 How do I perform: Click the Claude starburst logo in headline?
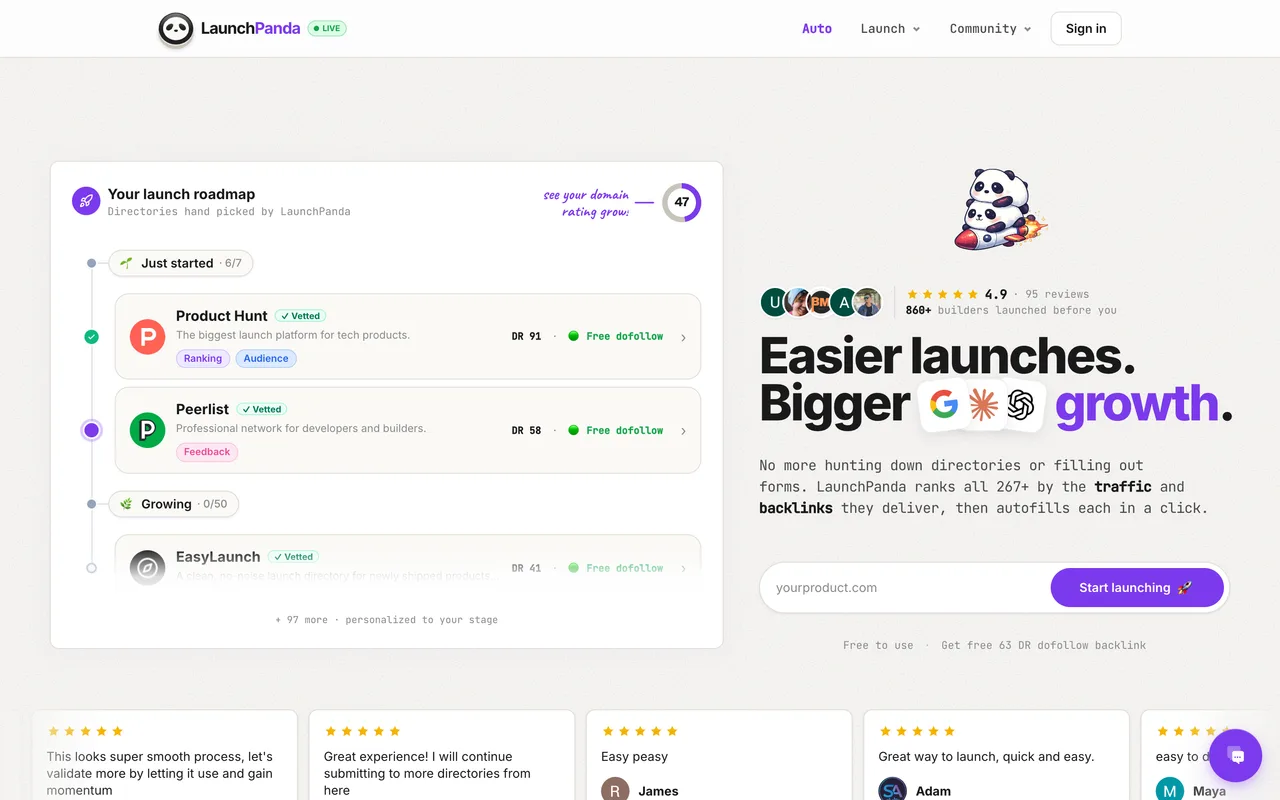click(x=983, y=405)
